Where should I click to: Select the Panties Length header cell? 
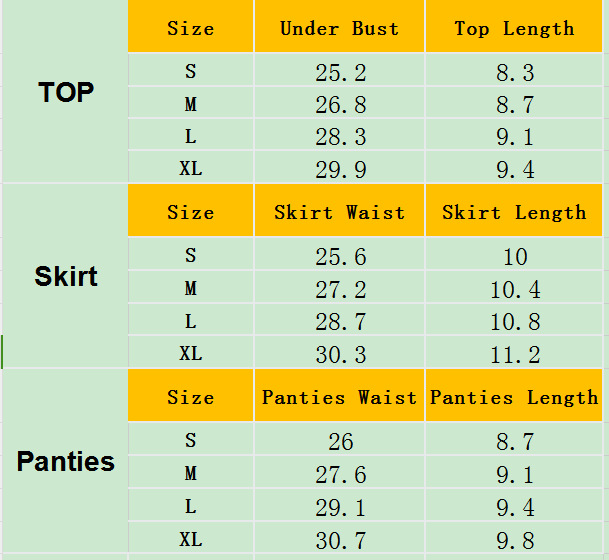pyautogui.click(x=514, y=398)
